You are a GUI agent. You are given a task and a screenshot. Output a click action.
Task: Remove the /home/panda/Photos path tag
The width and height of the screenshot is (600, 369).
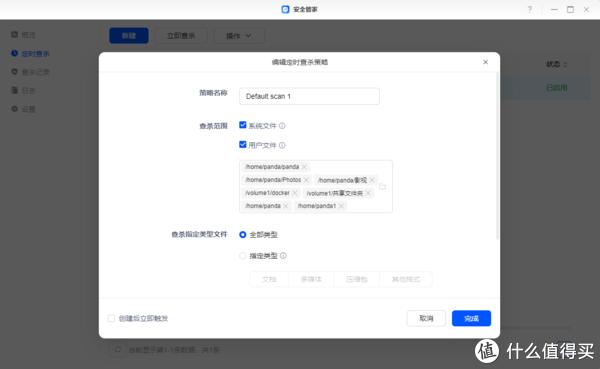tap(306, 180)
